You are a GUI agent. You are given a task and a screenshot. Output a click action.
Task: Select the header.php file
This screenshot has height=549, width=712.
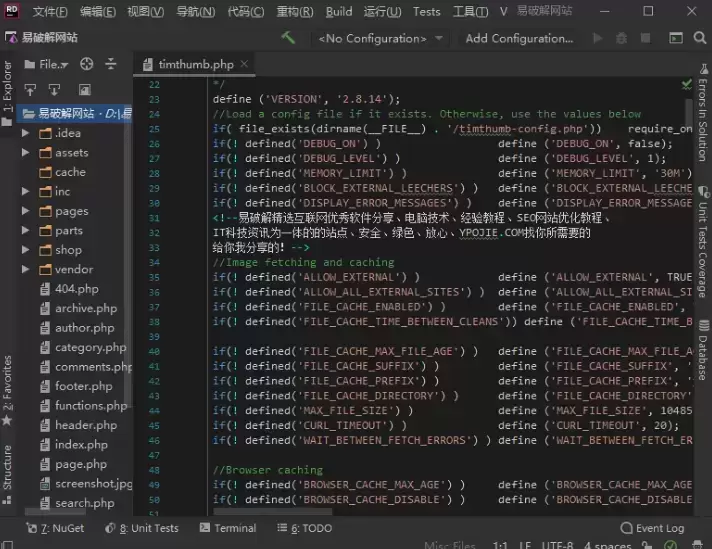coord(78,425)
